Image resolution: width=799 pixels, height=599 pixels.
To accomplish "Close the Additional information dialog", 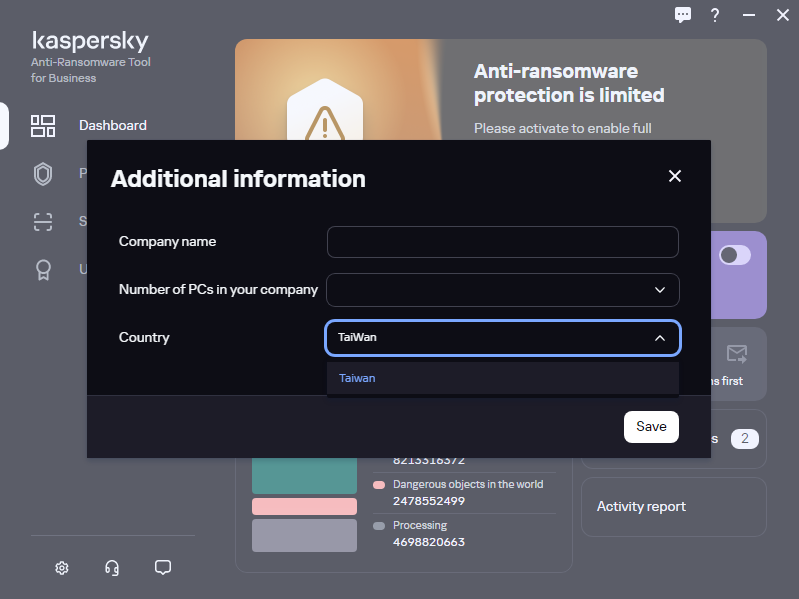I will tap(675, 176).
